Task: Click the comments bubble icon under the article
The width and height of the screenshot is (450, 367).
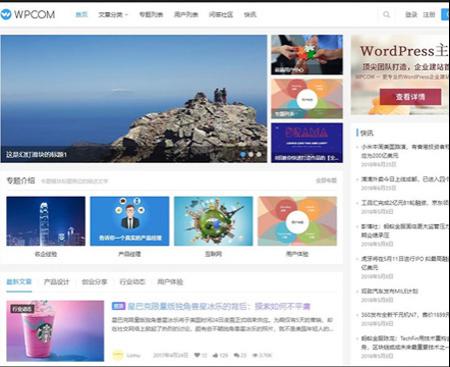Action: tap(236, 355)
